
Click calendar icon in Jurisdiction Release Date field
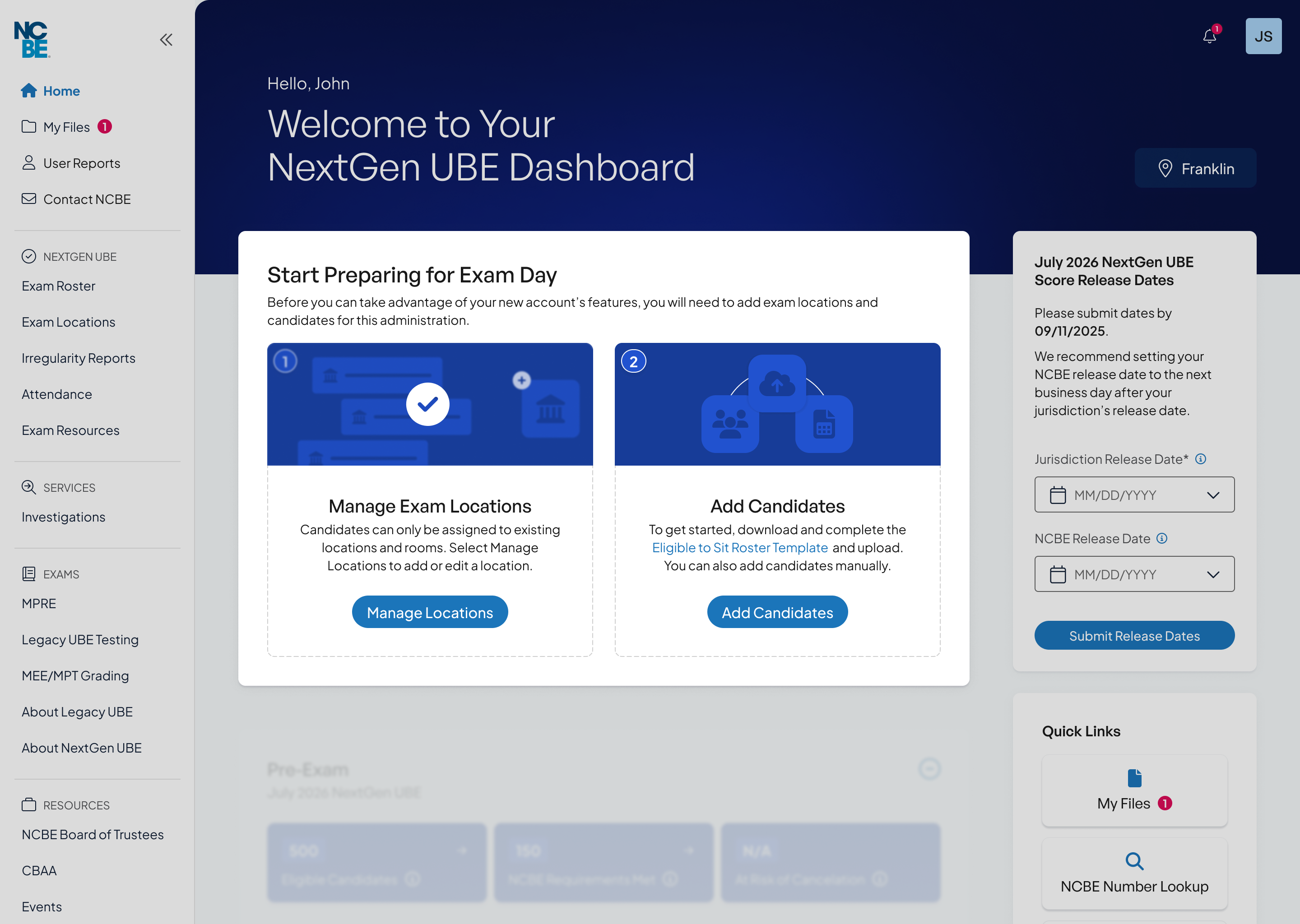click(x=1058, y=495)
